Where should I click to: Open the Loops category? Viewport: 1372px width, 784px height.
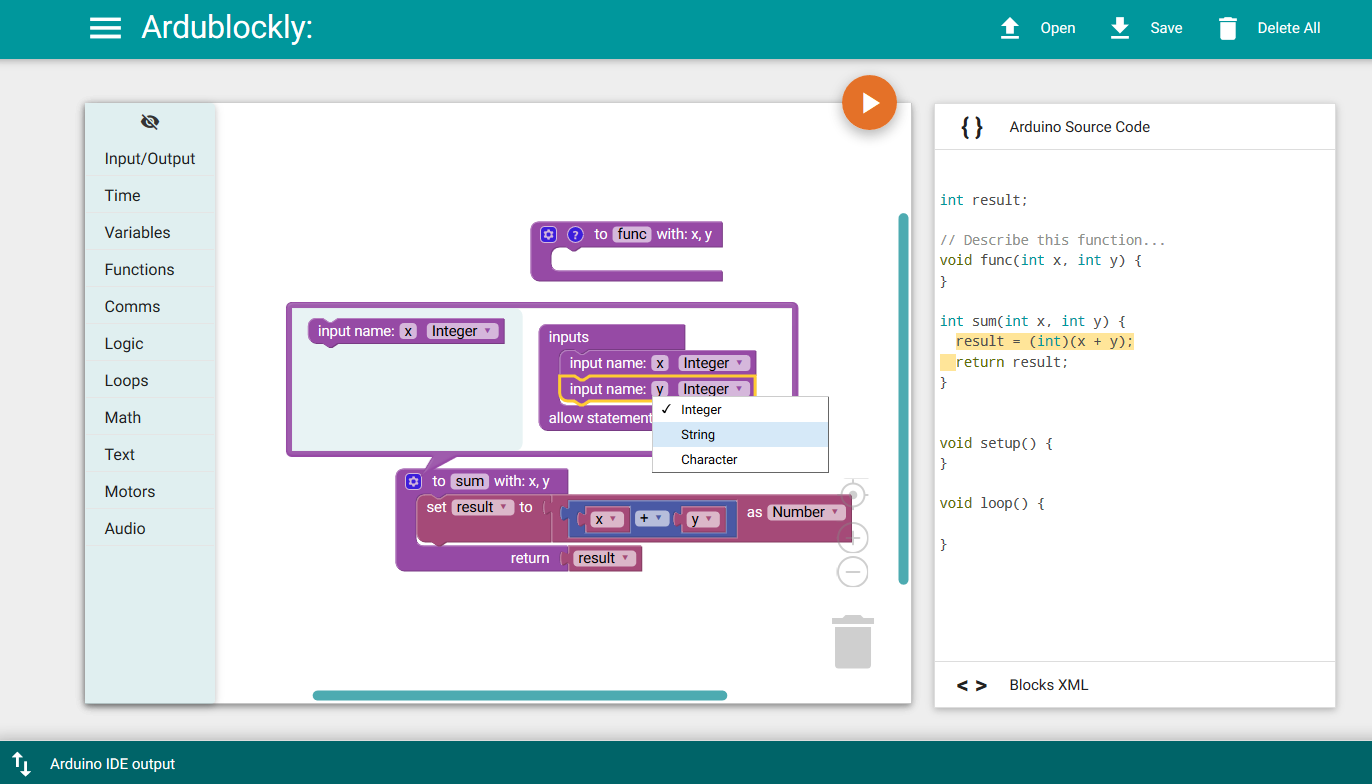click(x=150, y=381)
